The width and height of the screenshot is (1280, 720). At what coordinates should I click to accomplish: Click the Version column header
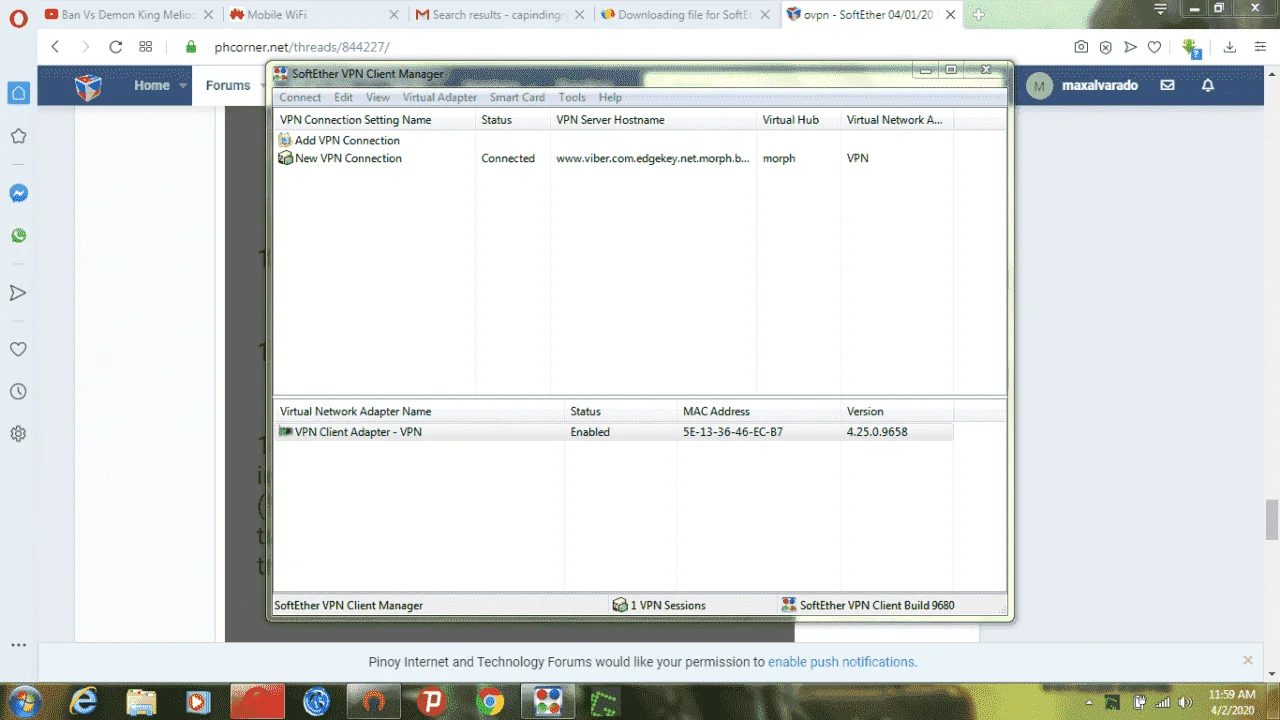pyautogui.click(x=897, y=411)
